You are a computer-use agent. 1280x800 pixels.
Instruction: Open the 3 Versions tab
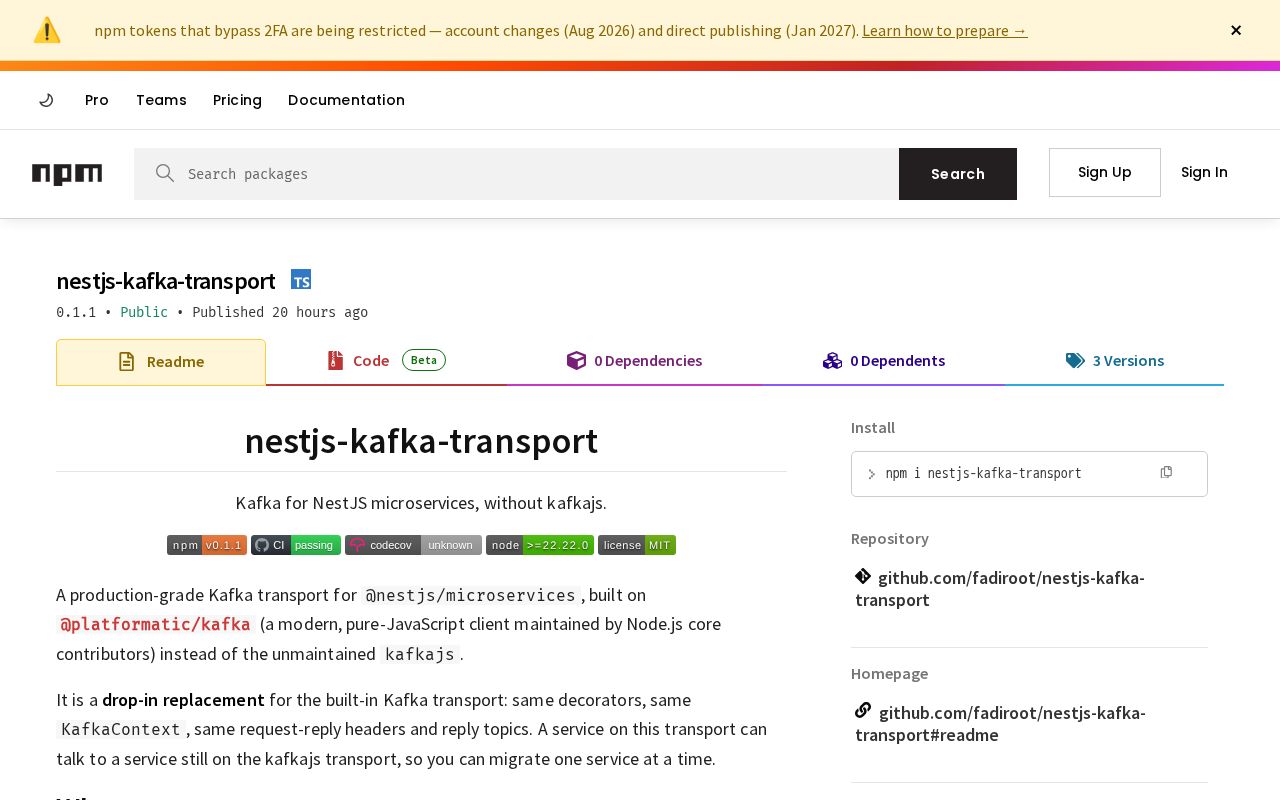tap(1114, 361)
